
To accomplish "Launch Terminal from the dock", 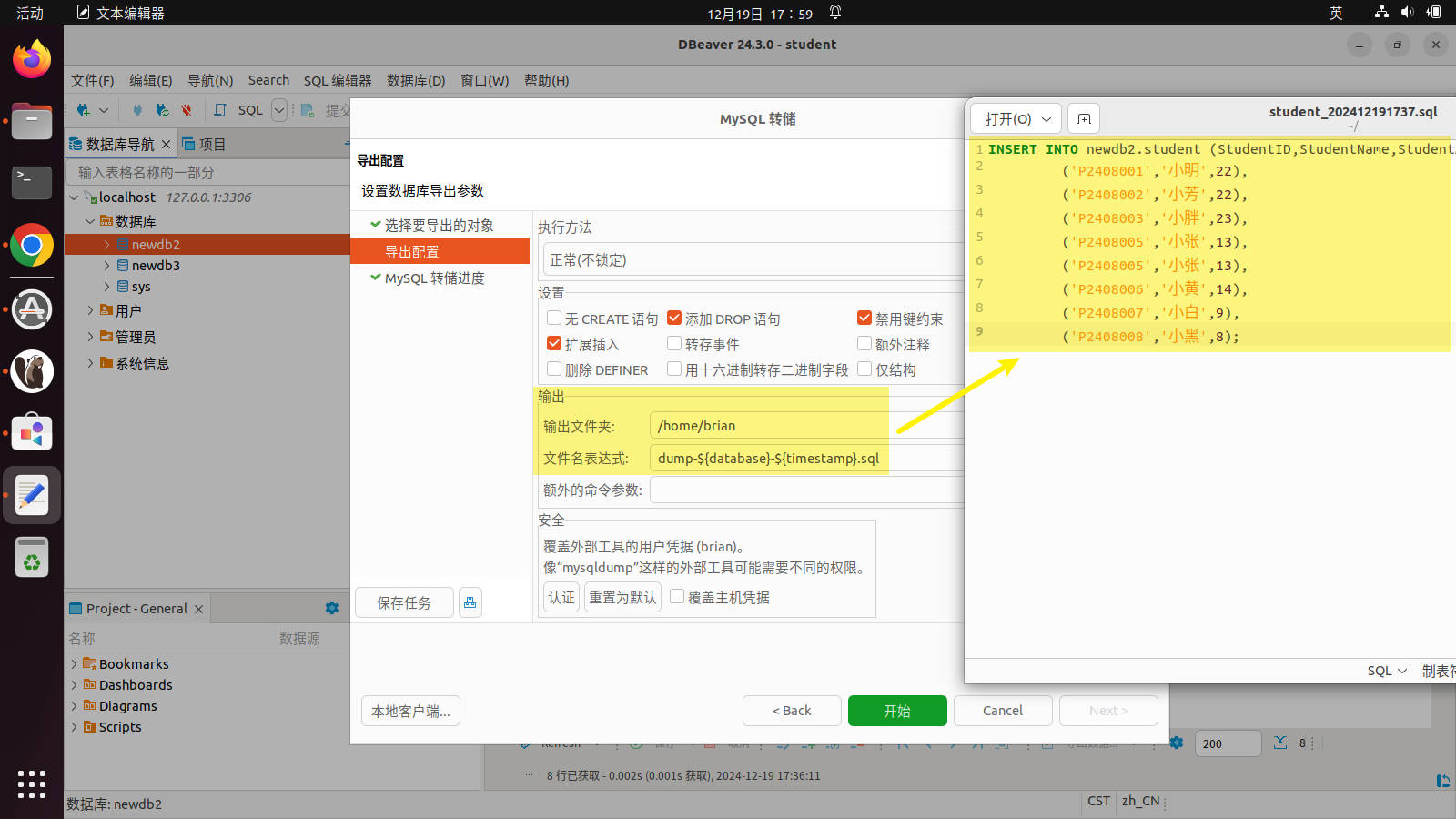I will point(32,183).
